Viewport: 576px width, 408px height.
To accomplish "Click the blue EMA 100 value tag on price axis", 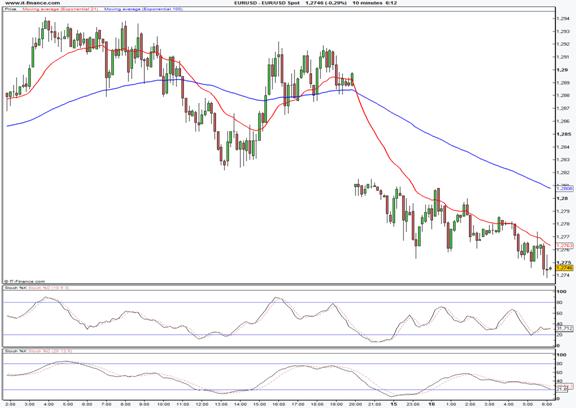I will point(565,188).
